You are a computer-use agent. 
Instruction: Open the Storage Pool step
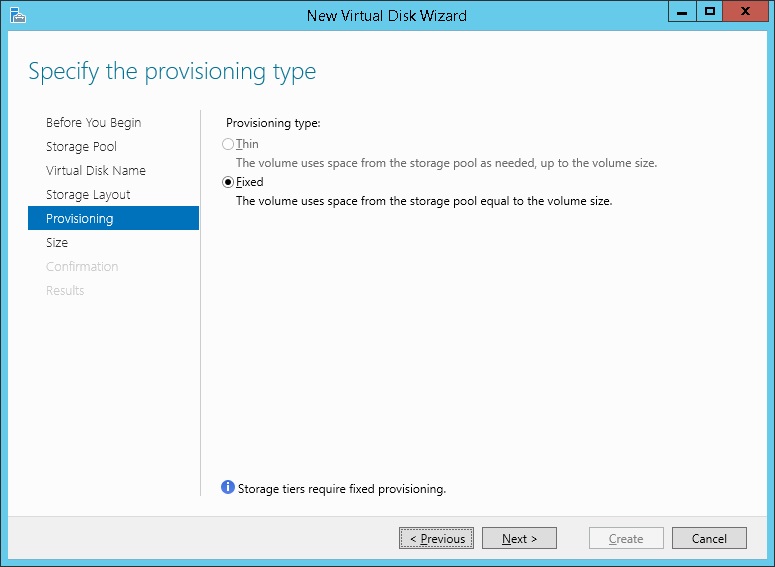tap(81, 147)
